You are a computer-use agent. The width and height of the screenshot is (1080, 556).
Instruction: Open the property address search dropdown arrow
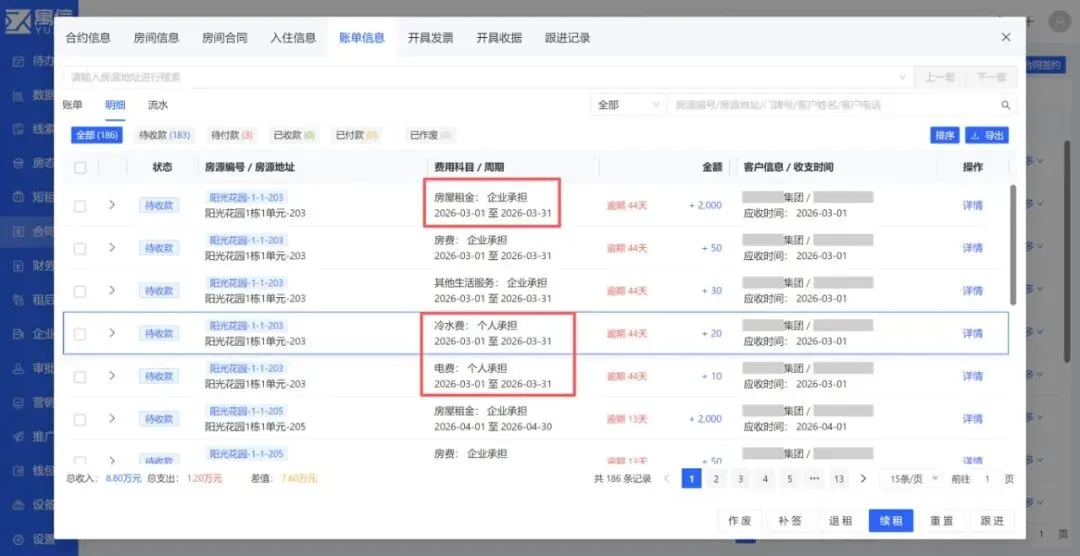(902, 77)
